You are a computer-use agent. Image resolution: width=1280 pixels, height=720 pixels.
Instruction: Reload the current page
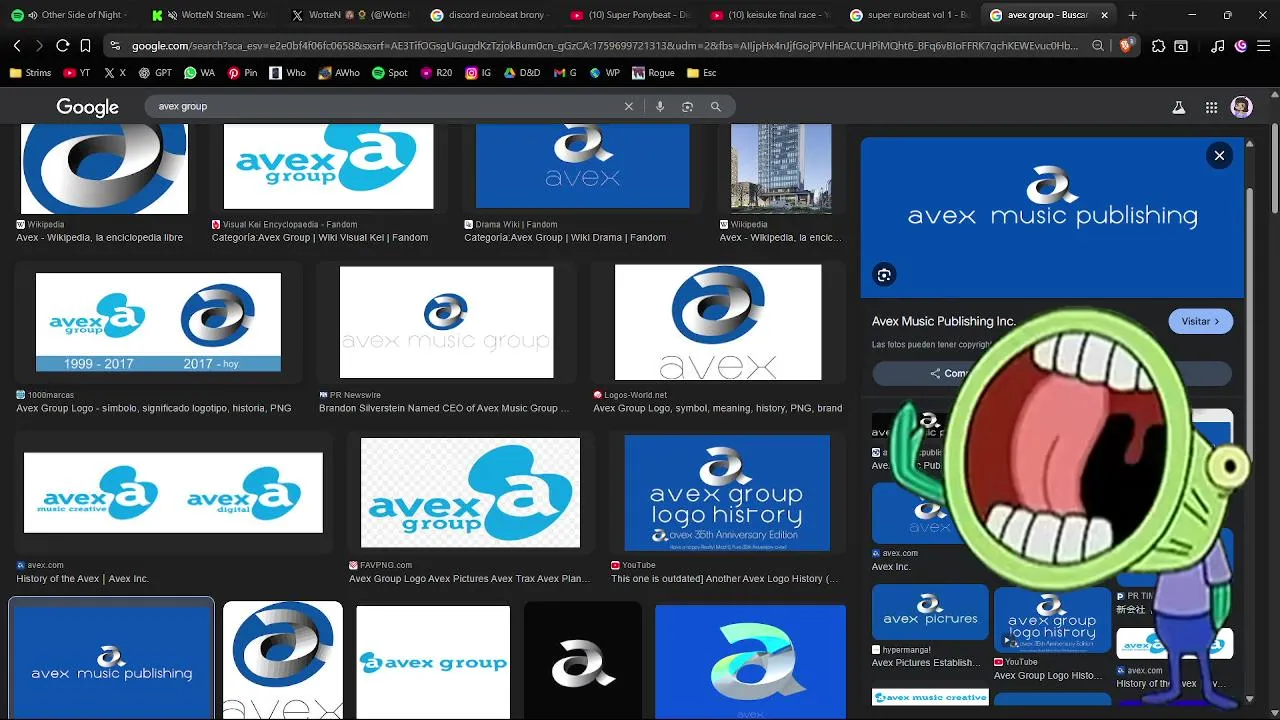62,46
